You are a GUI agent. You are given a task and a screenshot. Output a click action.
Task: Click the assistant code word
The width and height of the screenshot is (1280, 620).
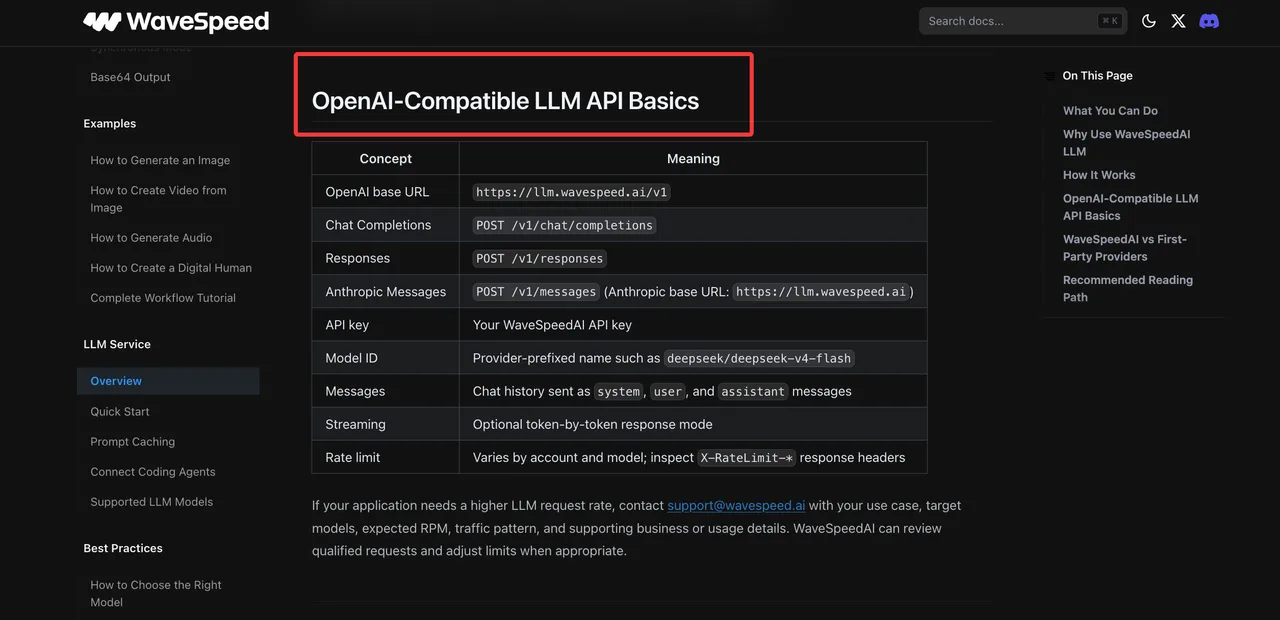753,392
